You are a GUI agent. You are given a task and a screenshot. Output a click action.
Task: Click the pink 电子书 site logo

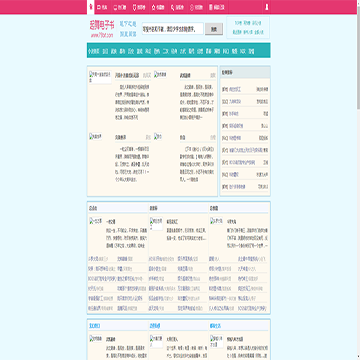coord(102,29)
